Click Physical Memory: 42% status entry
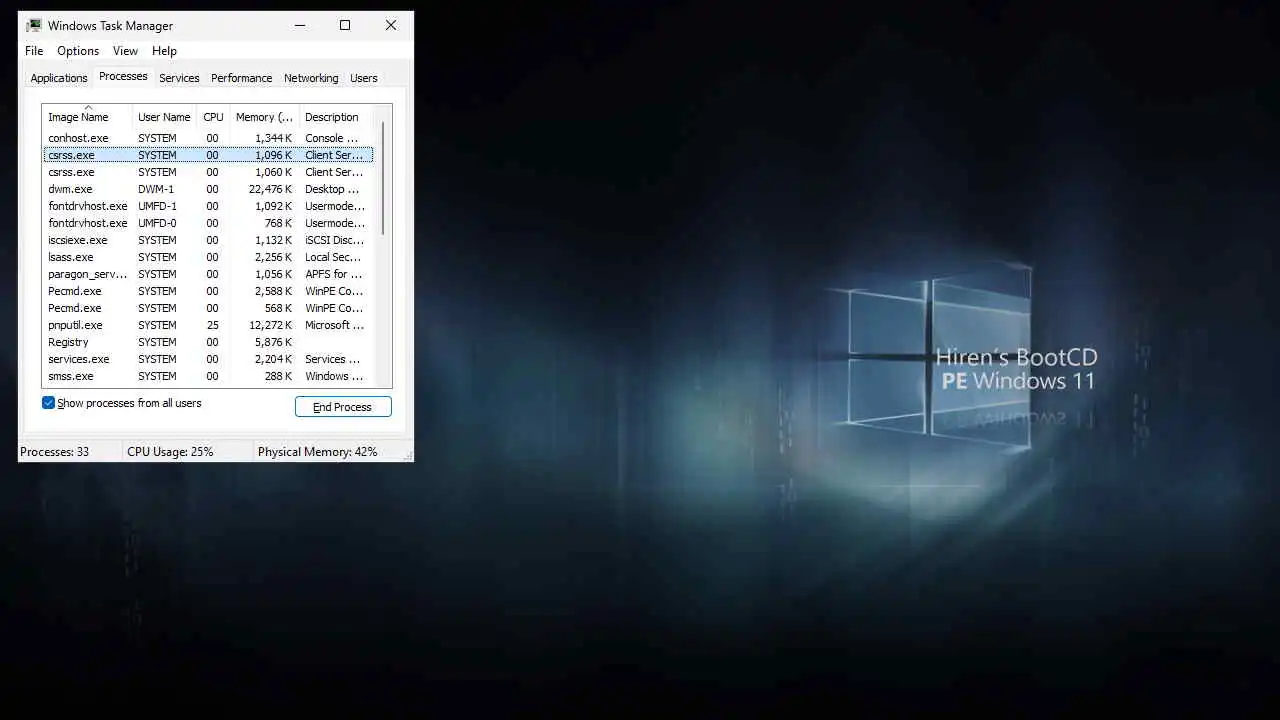This screenshot has width=1280, height=720. (318, 452)
